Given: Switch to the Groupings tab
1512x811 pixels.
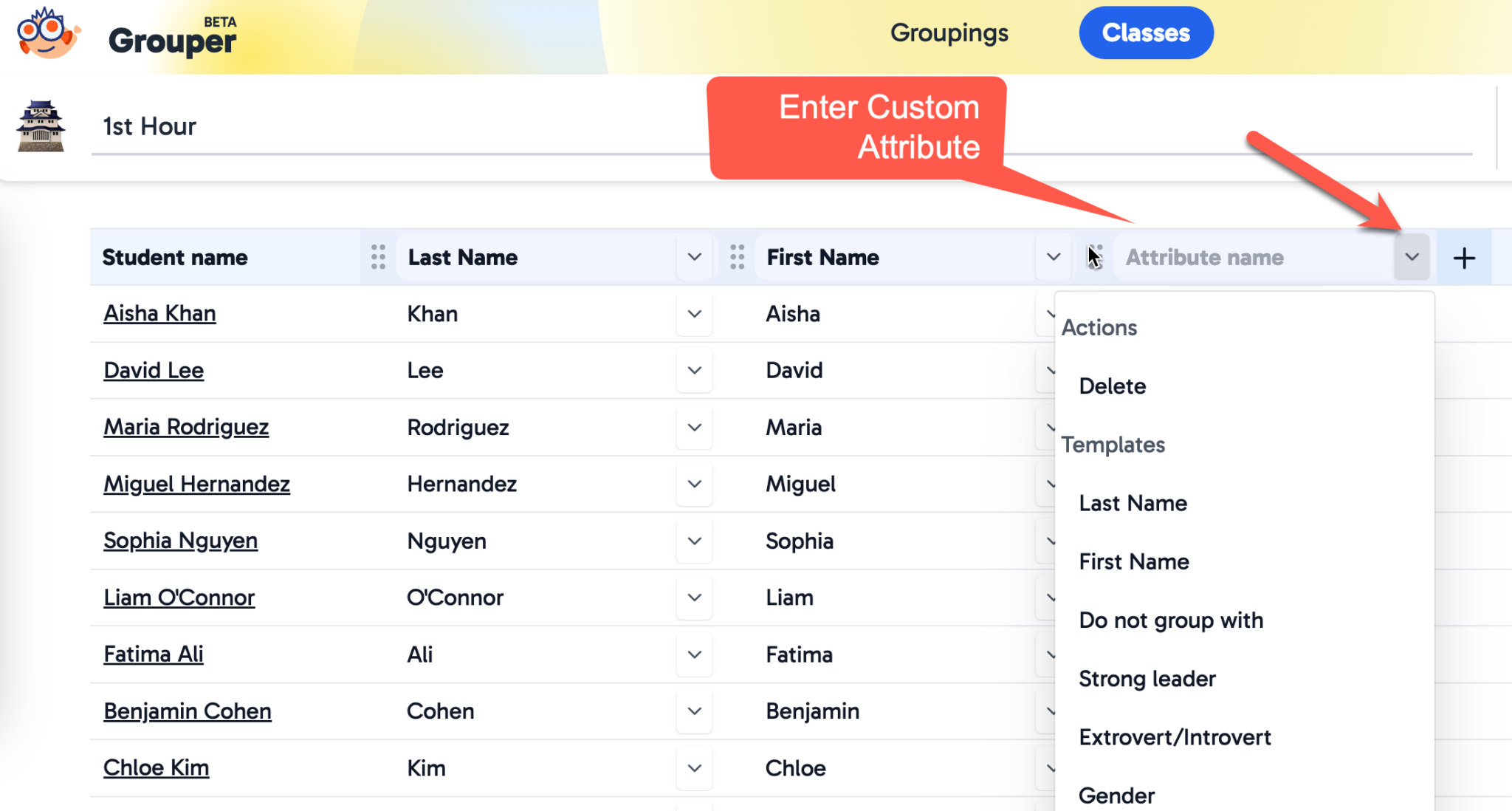Looking at the screenshot, I should (949, 33).
